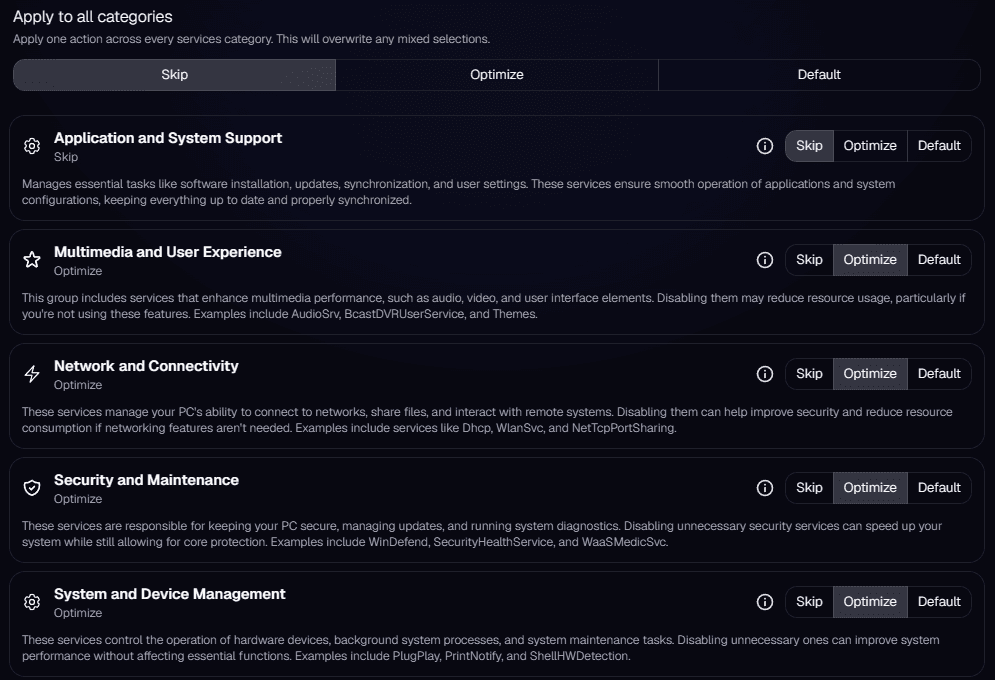The image size is (995, 680).
Task: Set Application and System Support to Skip
Action: point(809,146)
